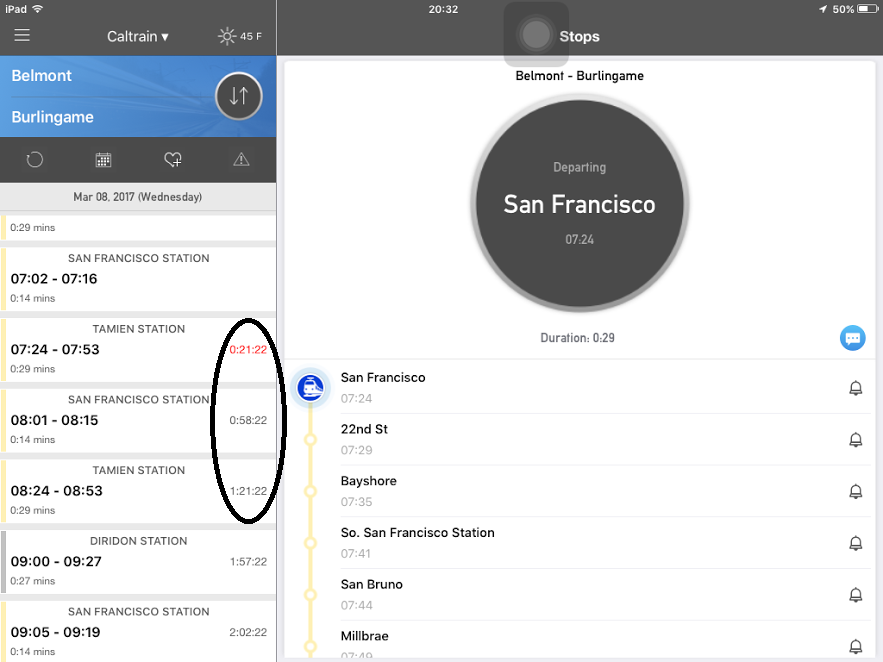Refresh the schedule list
Screen dimensions: 883x662
click(x=34, y=160)
